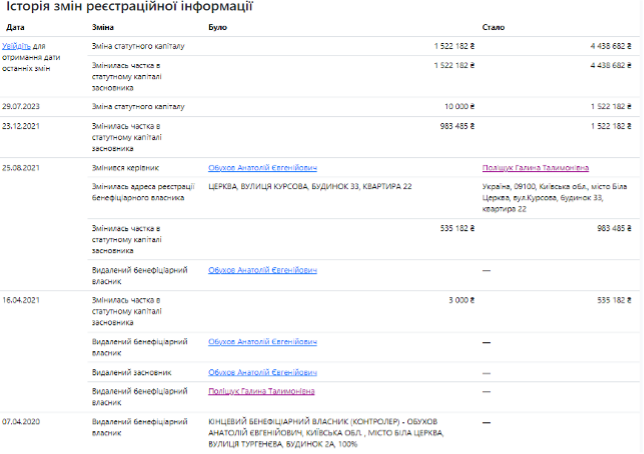
Task: Open Поліщук link in 16.04.2021 removed beneficiary row
Action: click(x=261, y=391)
